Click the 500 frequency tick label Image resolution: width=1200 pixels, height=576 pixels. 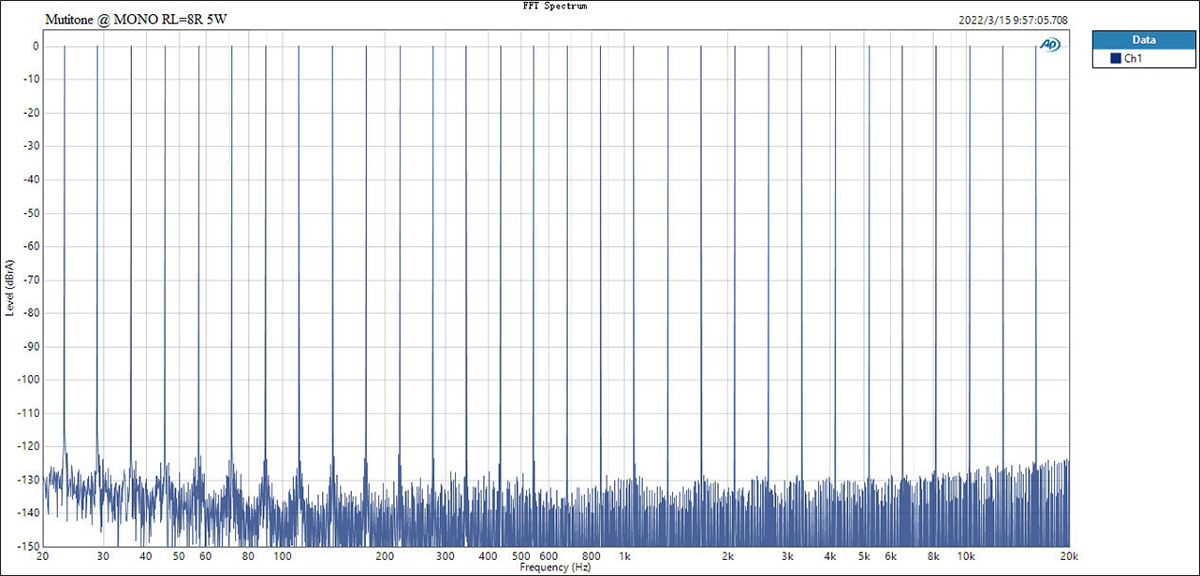point(521,556)
